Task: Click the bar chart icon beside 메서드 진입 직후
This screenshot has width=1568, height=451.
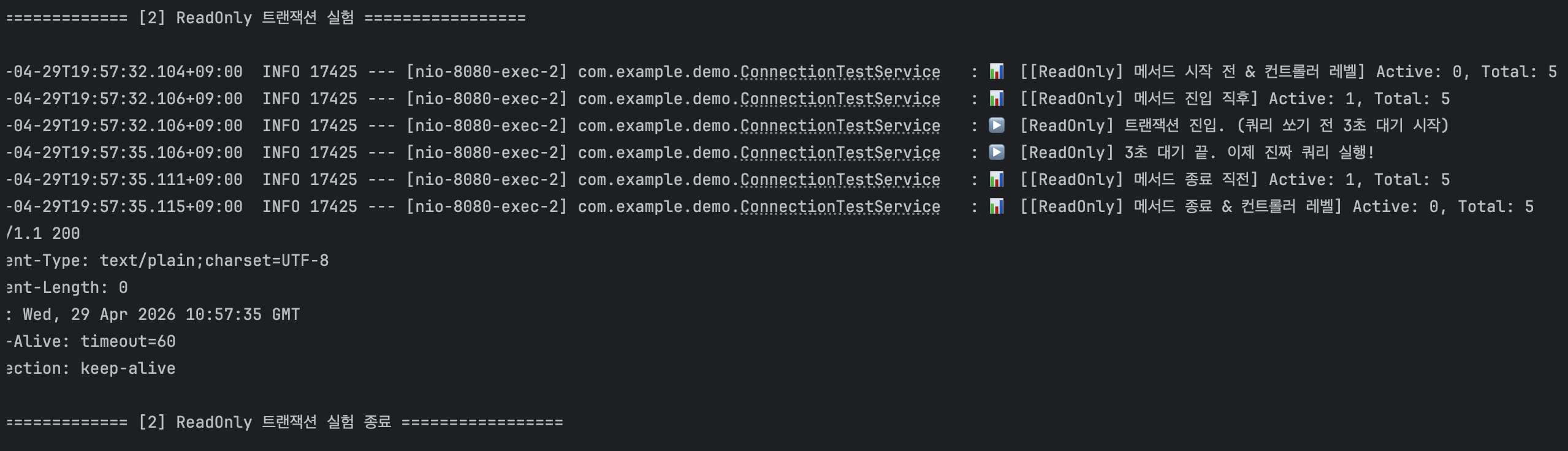Action: pyautogui.click(x=997, y=99)
